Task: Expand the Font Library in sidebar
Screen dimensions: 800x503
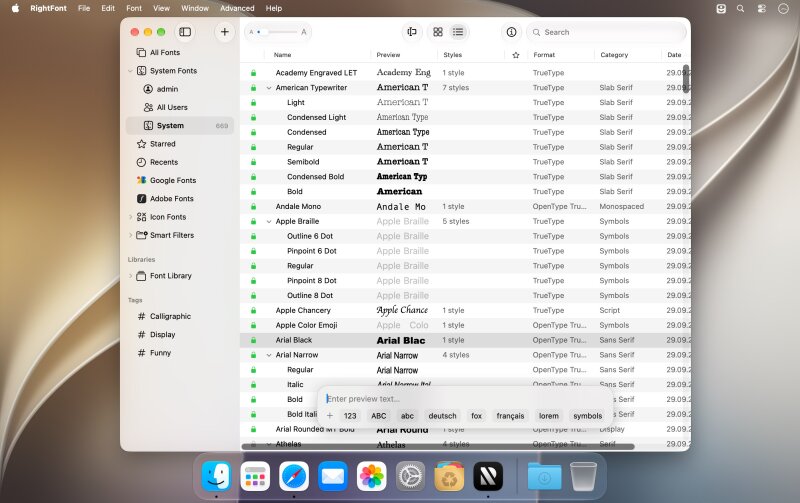Action: pos(131,276)
